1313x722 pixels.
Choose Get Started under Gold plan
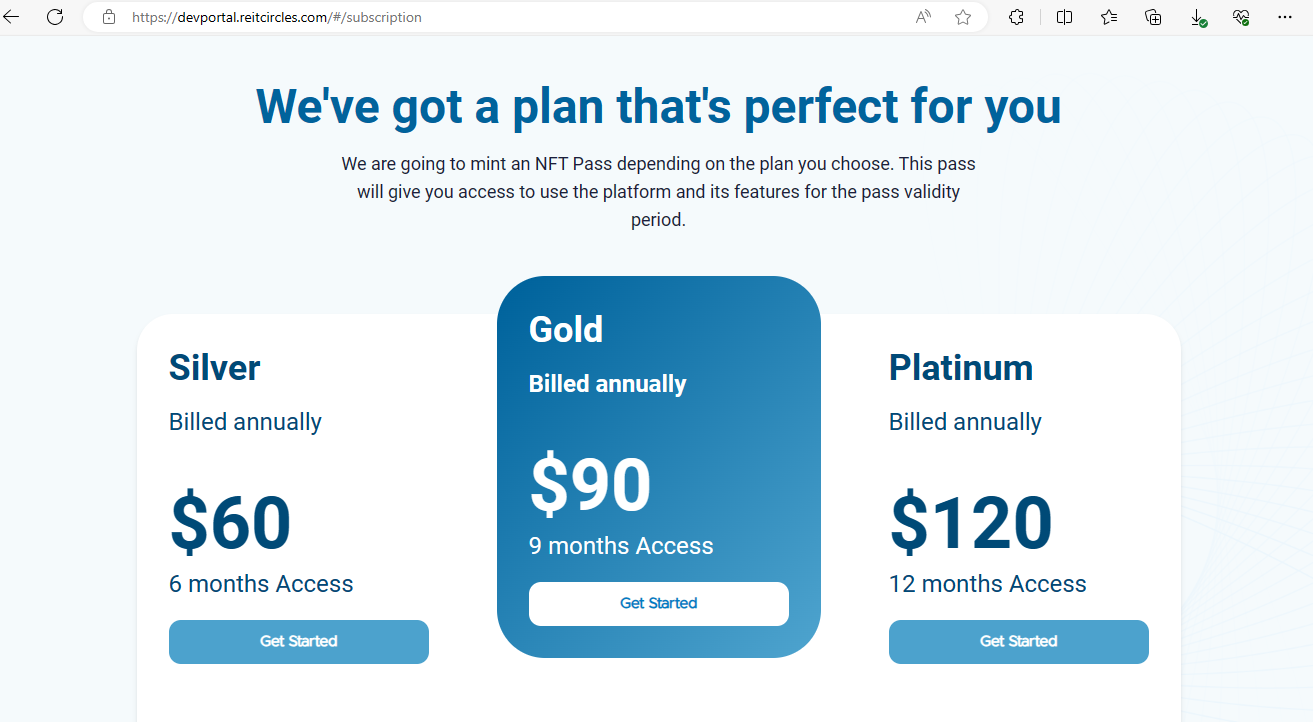(658, 604)
